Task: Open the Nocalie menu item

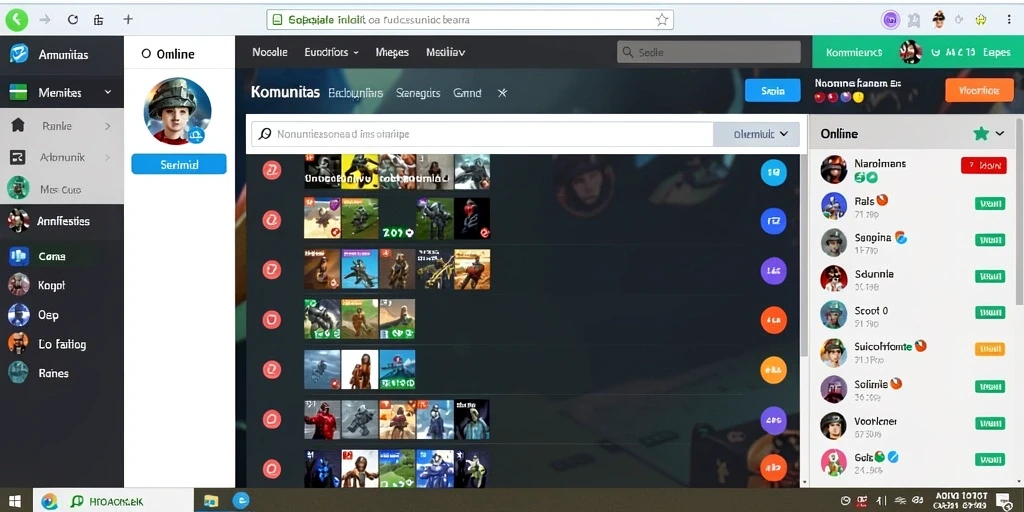Action: click(x=270, y=52)
